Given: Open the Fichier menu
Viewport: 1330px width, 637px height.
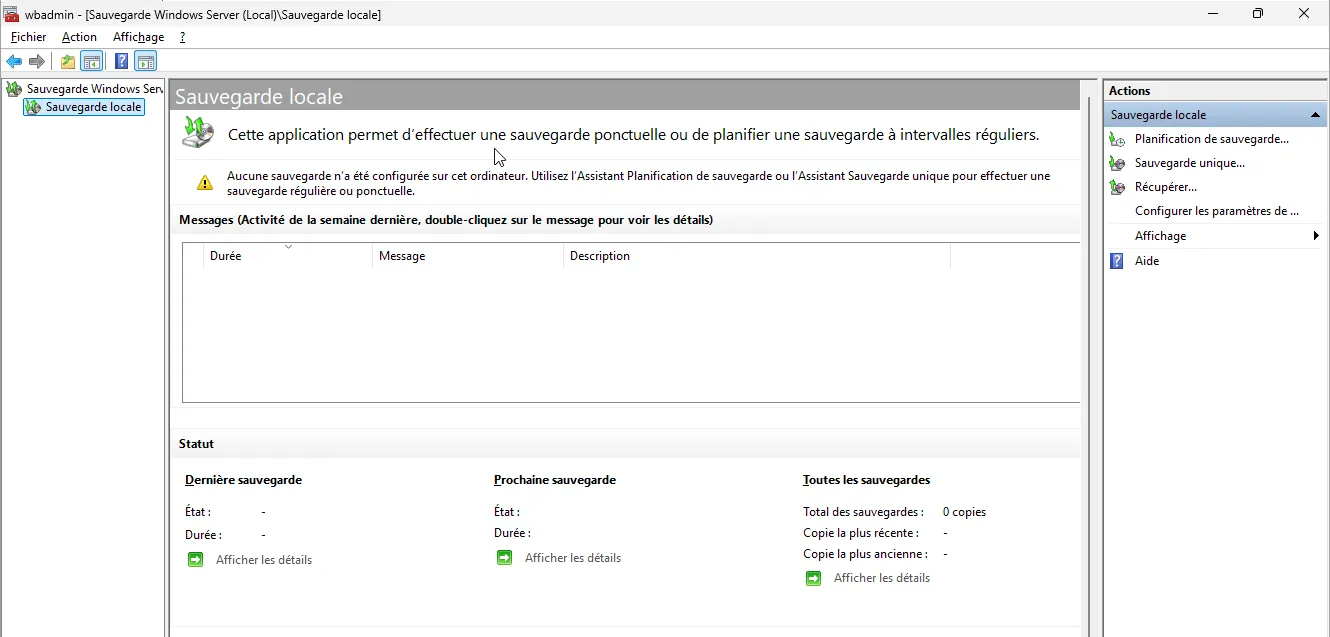Looking at the screenshot, I should [x=28, y=37].
